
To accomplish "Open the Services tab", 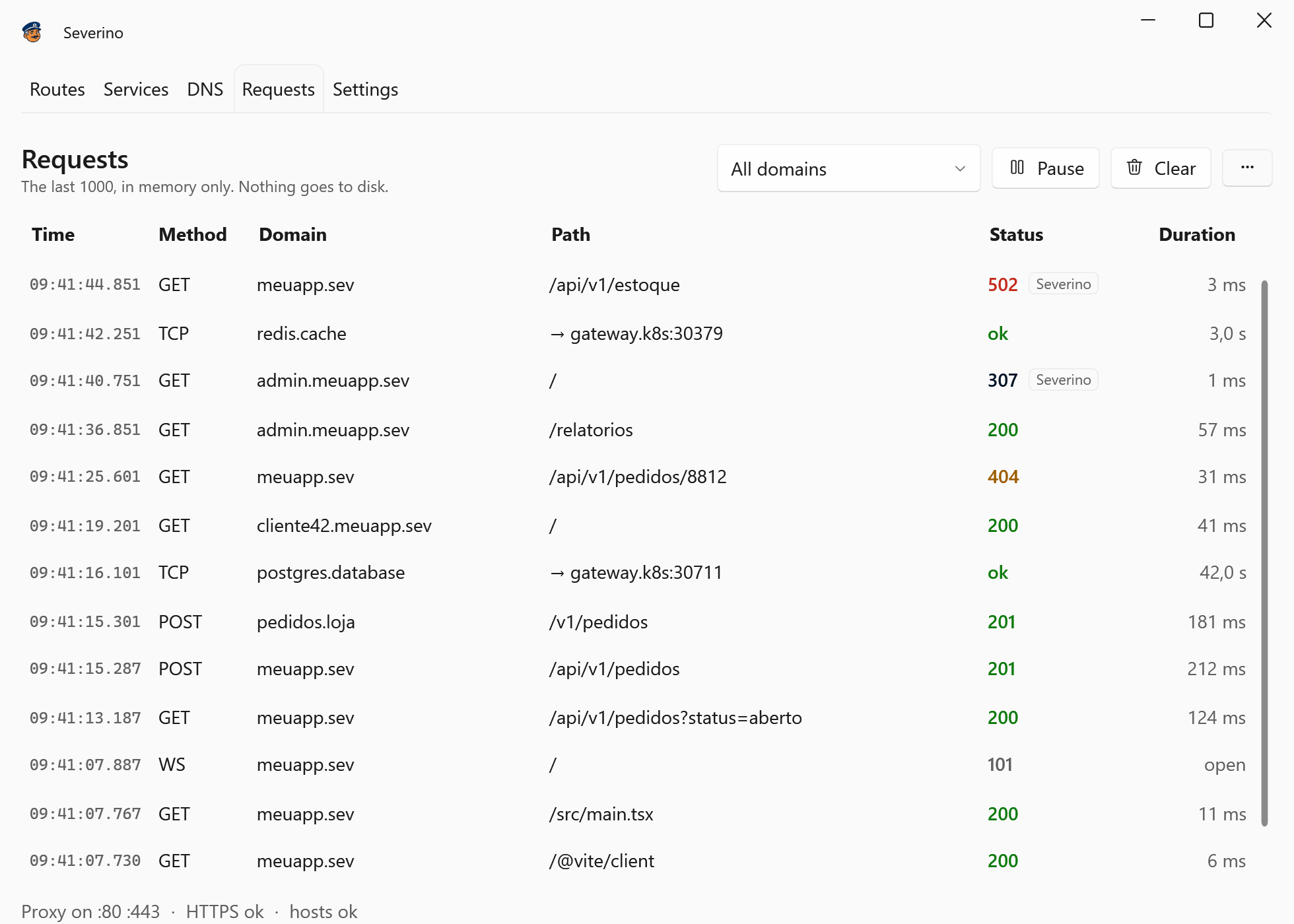I will coord(136,89).
